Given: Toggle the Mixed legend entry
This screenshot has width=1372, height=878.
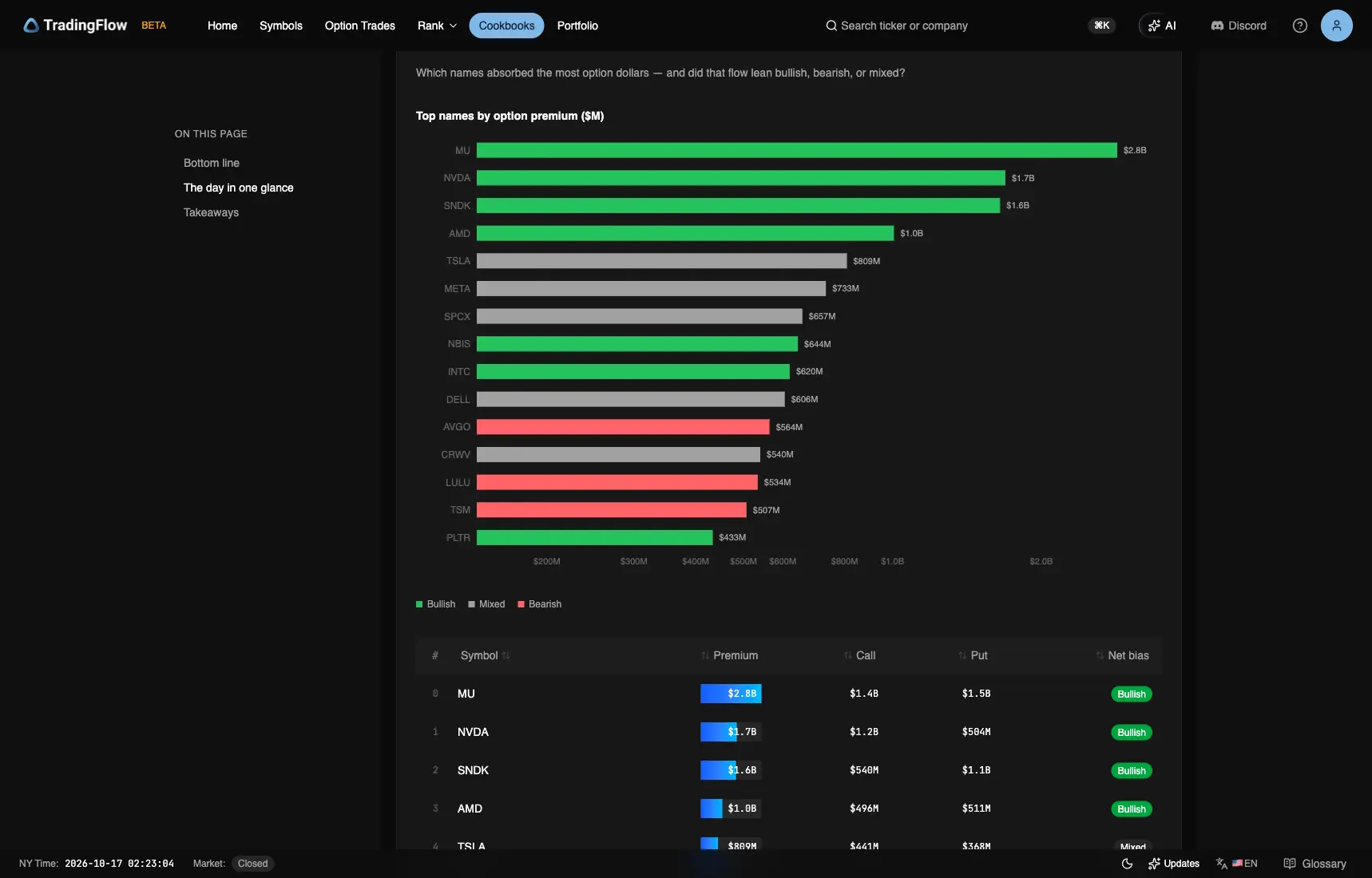Looking at the screenshot, I should [486, 604].
